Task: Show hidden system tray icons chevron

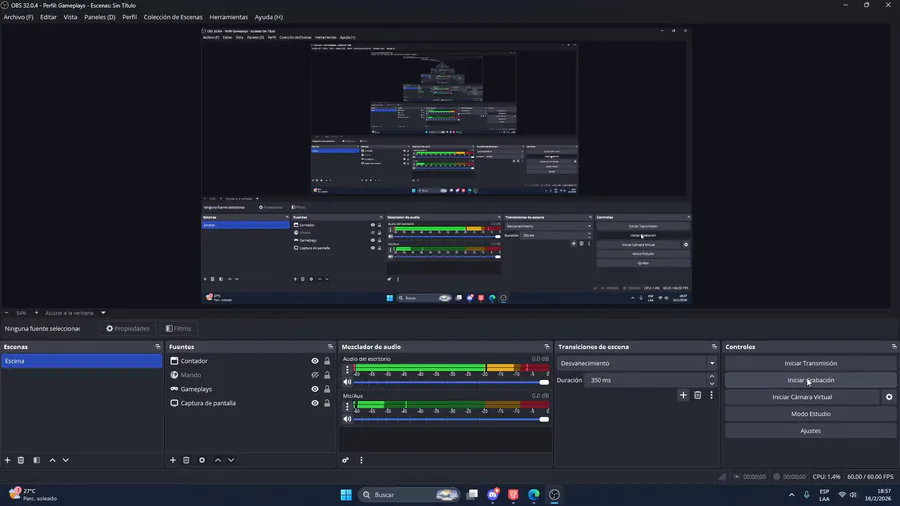Action: 792,495
